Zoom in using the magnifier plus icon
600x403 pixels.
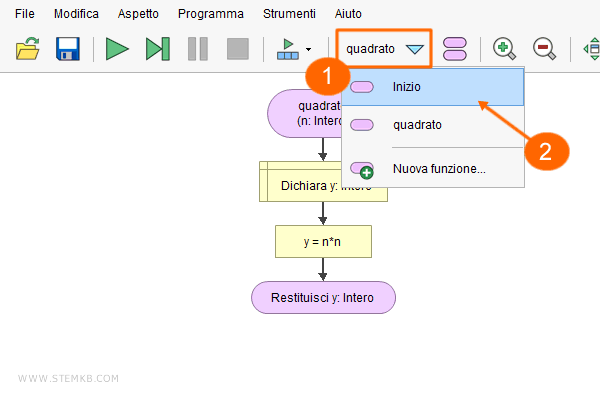pos(504,48)
